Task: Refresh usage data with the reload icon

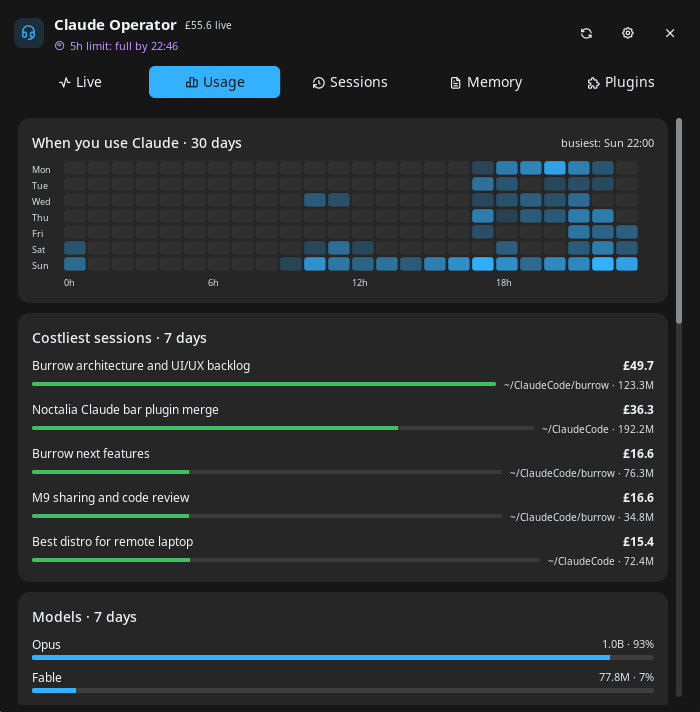Action: point(586,33)
